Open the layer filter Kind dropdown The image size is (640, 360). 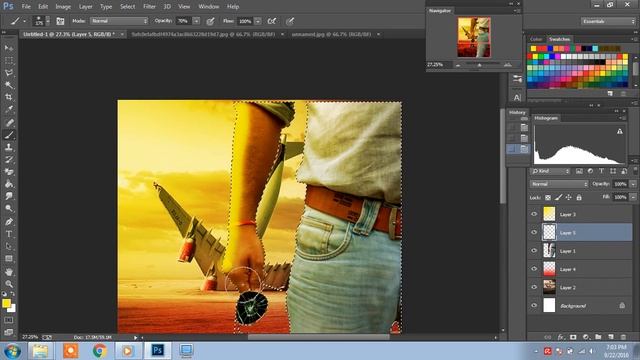tap(550, 171)
